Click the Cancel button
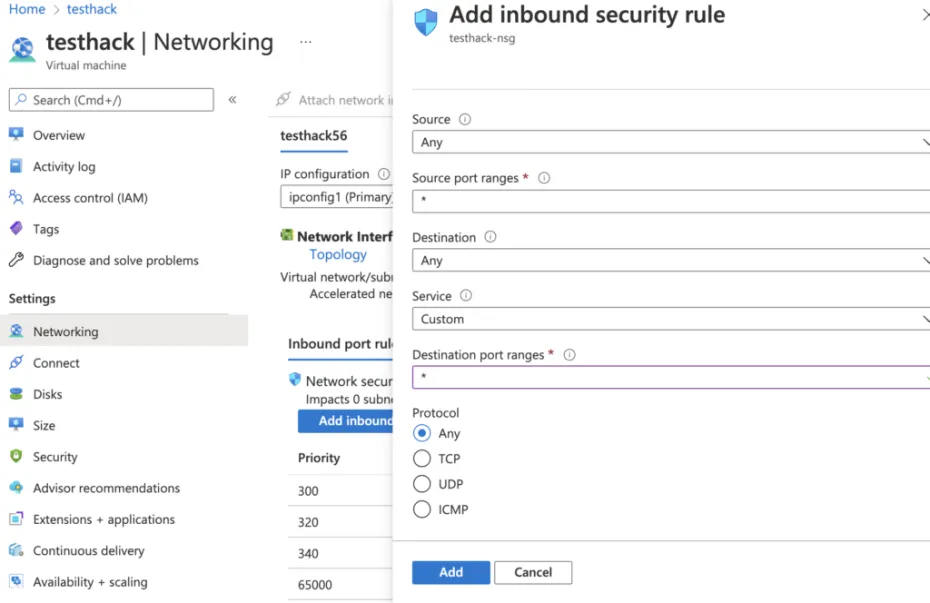The height and width of the screenshot is (603, 930). (x=533, y=572)
